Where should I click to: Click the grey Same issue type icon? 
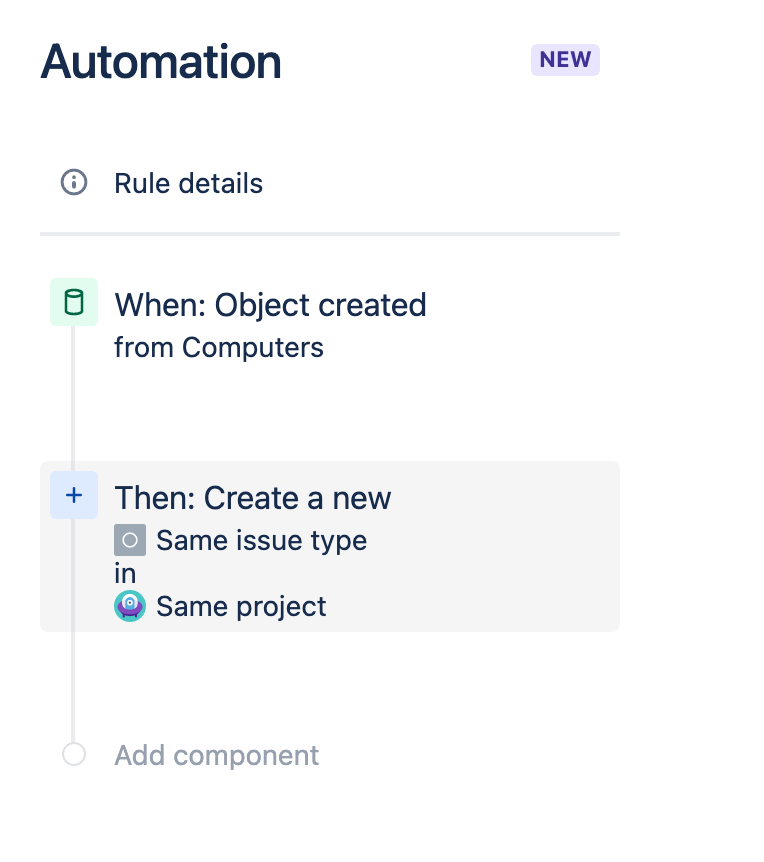coord(130,540)
